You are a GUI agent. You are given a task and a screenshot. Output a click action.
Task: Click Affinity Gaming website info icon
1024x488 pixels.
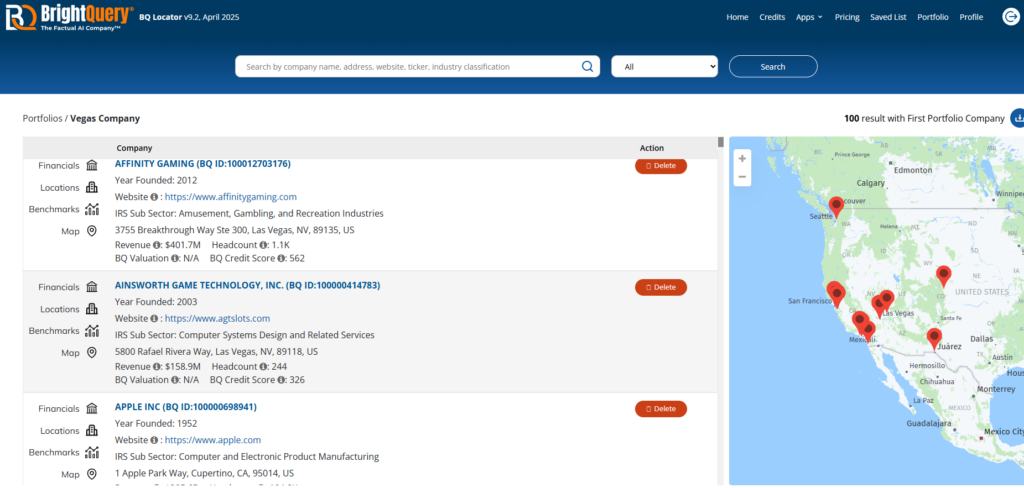coord(154,197)
